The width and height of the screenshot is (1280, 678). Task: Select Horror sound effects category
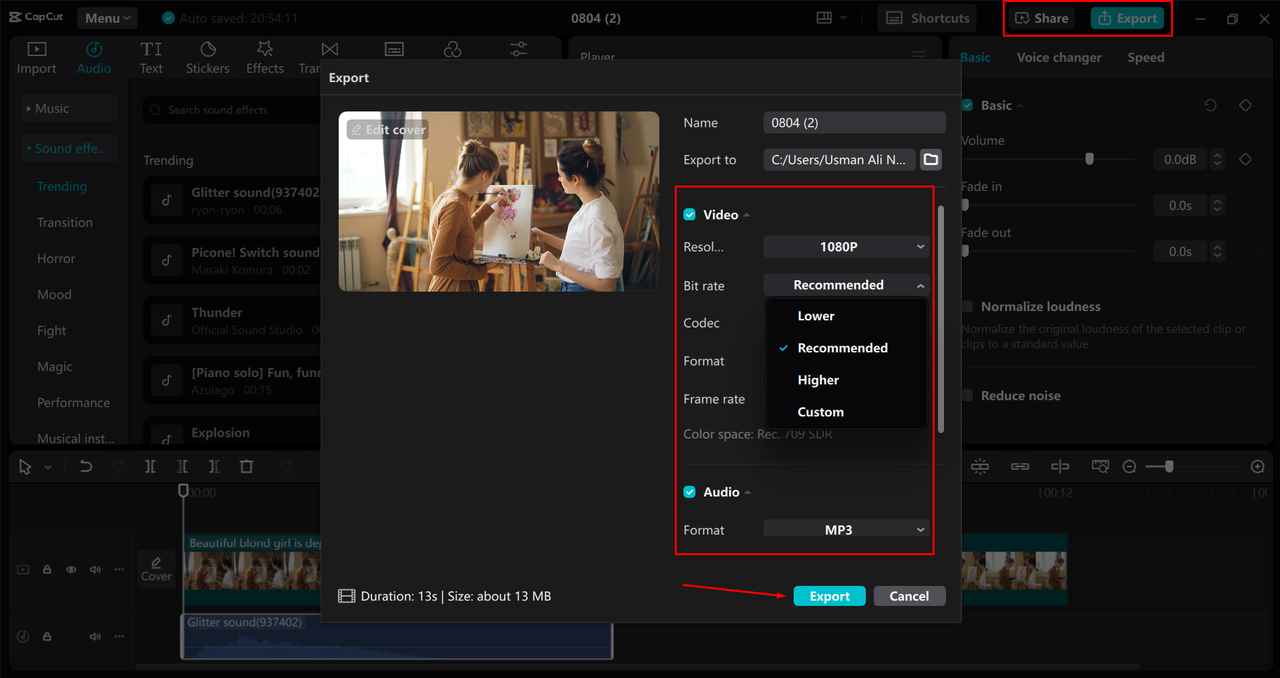[56, 258]
